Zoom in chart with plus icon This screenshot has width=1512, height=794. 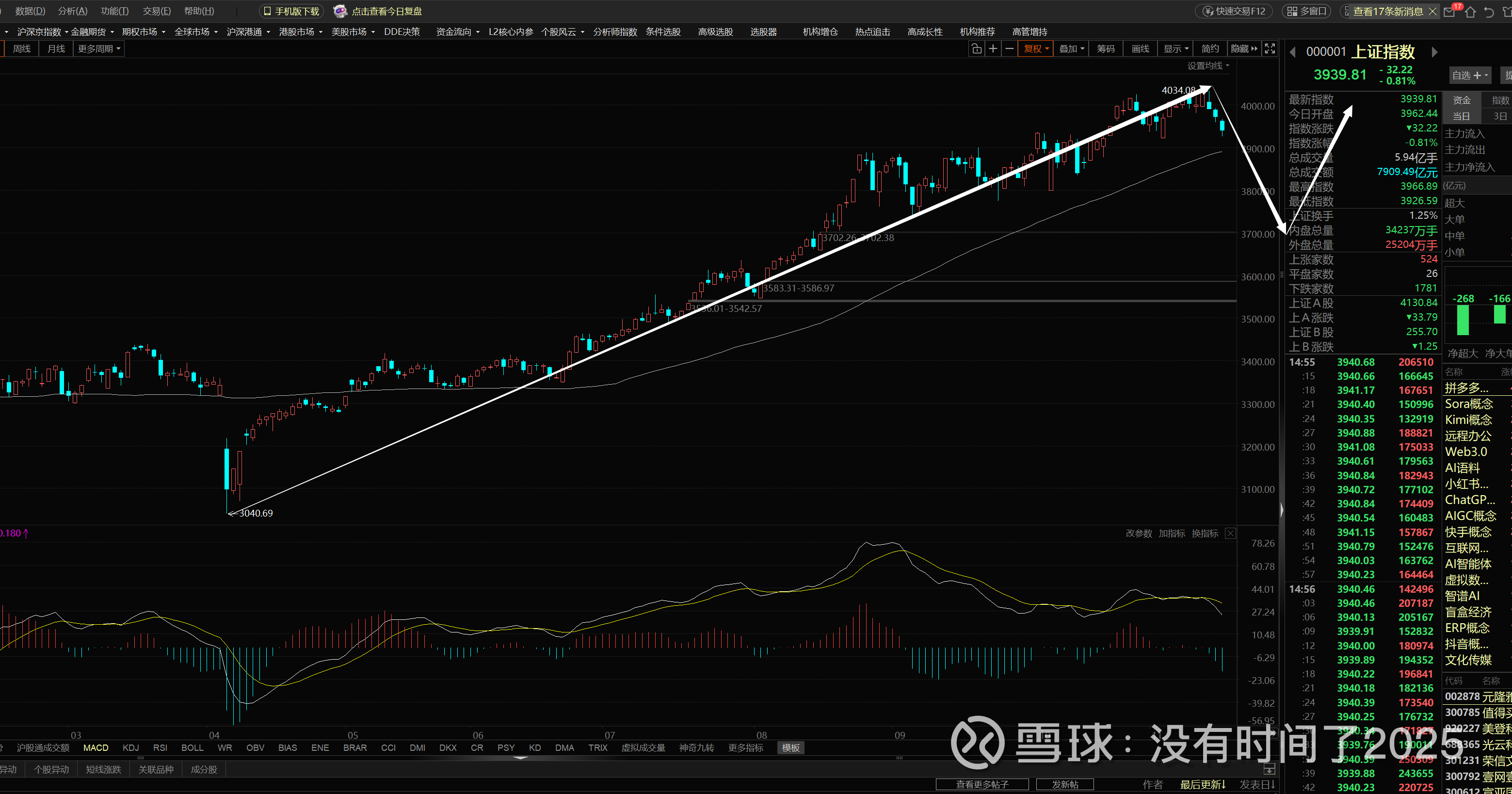993,49
